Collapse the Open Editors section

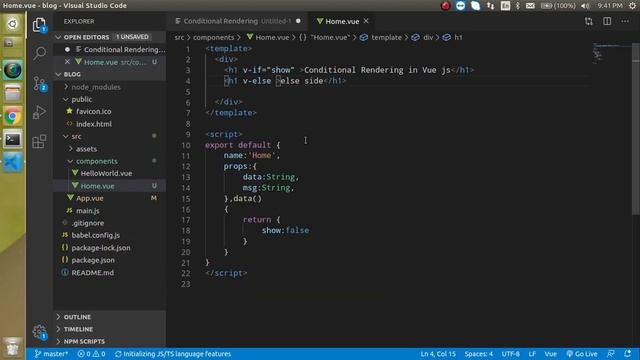click(109, 37)
